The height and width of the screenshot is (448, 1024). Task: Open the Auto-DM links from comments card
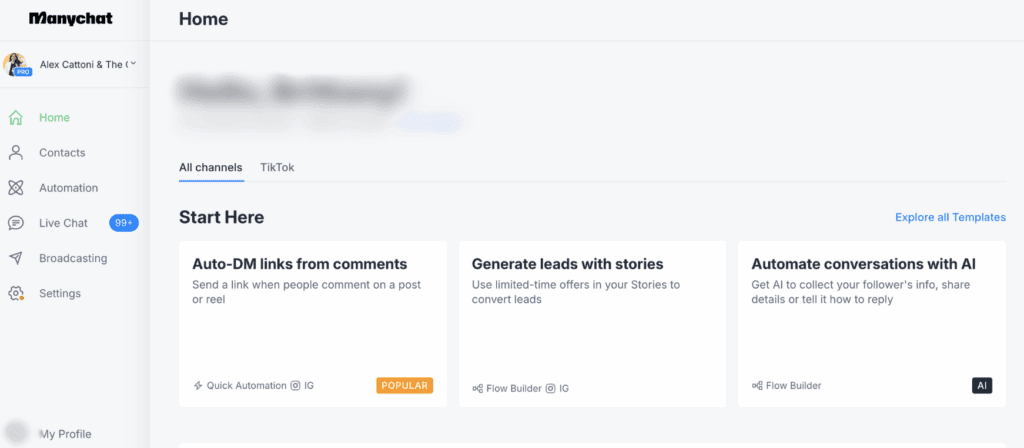(x=313, y=324)
